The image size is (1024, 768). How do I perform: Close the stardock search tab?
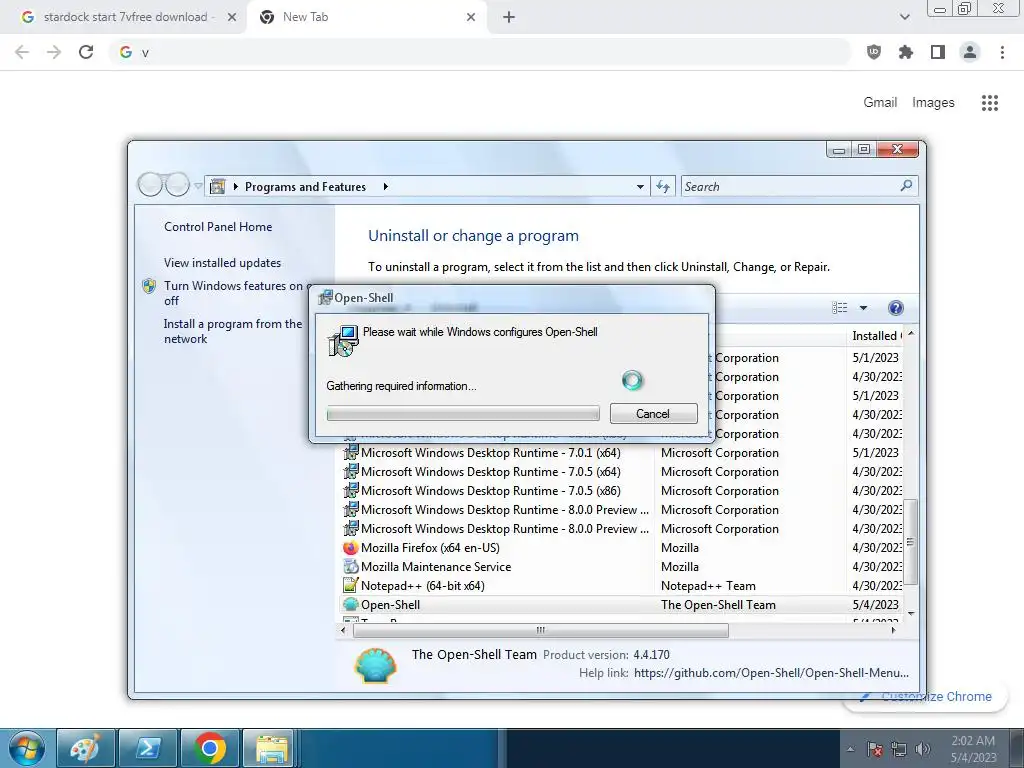pos(232,17)
